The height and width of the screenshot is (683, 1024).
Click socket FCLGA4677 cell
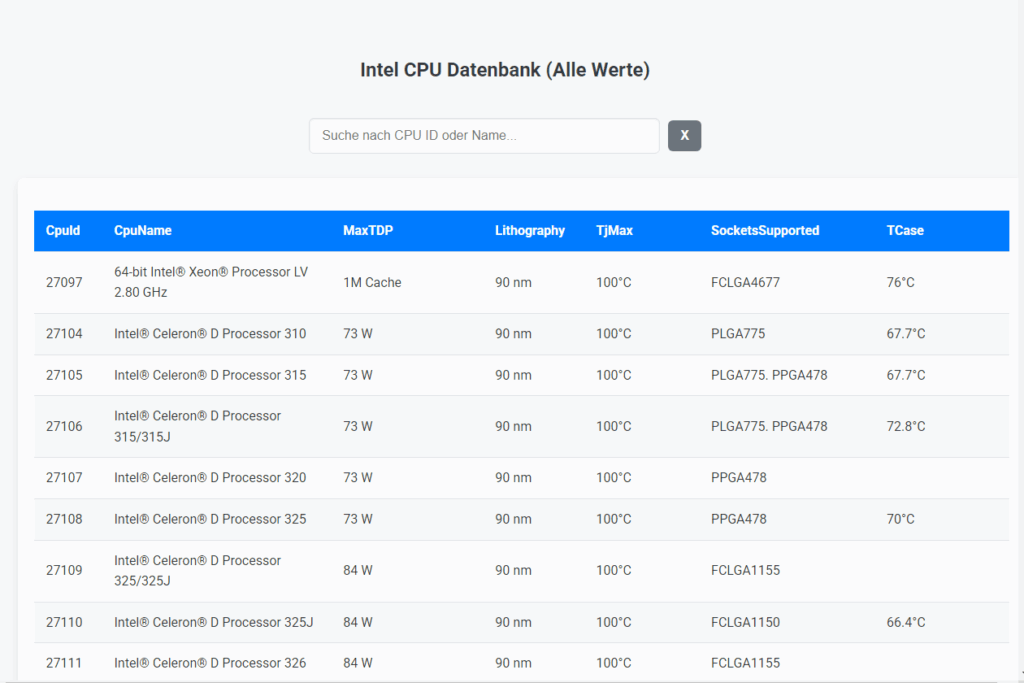point(745,282)
